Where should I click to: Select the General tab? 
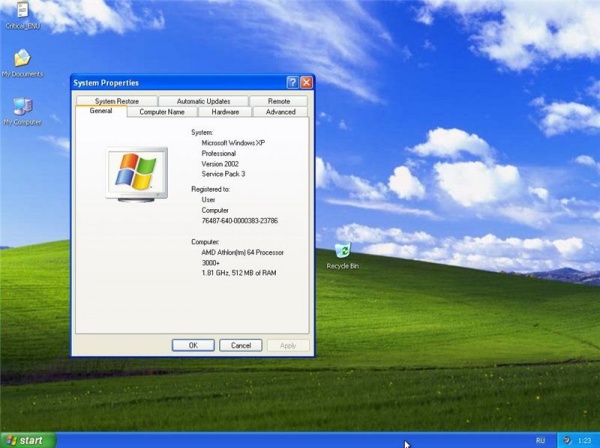point(101,111)
